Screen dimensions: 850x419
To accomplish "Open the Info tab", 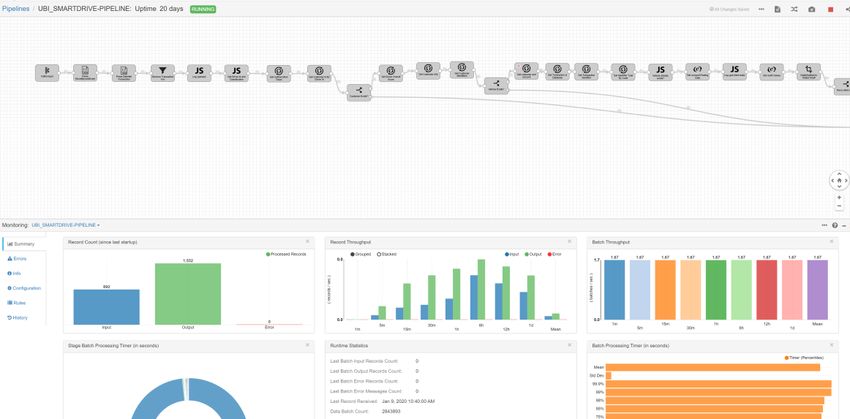I will click(x=14, y=273).
